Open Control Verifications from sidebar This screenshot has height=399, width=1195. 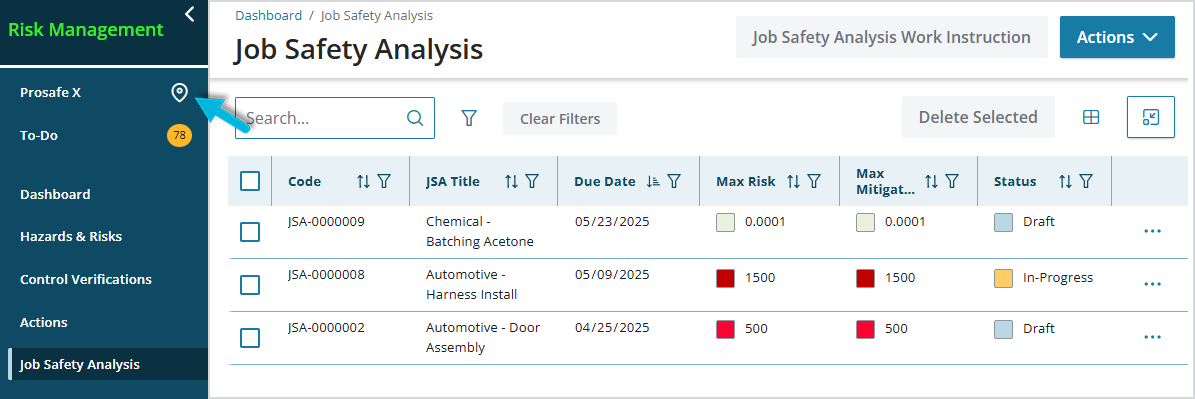pos(86,279)
